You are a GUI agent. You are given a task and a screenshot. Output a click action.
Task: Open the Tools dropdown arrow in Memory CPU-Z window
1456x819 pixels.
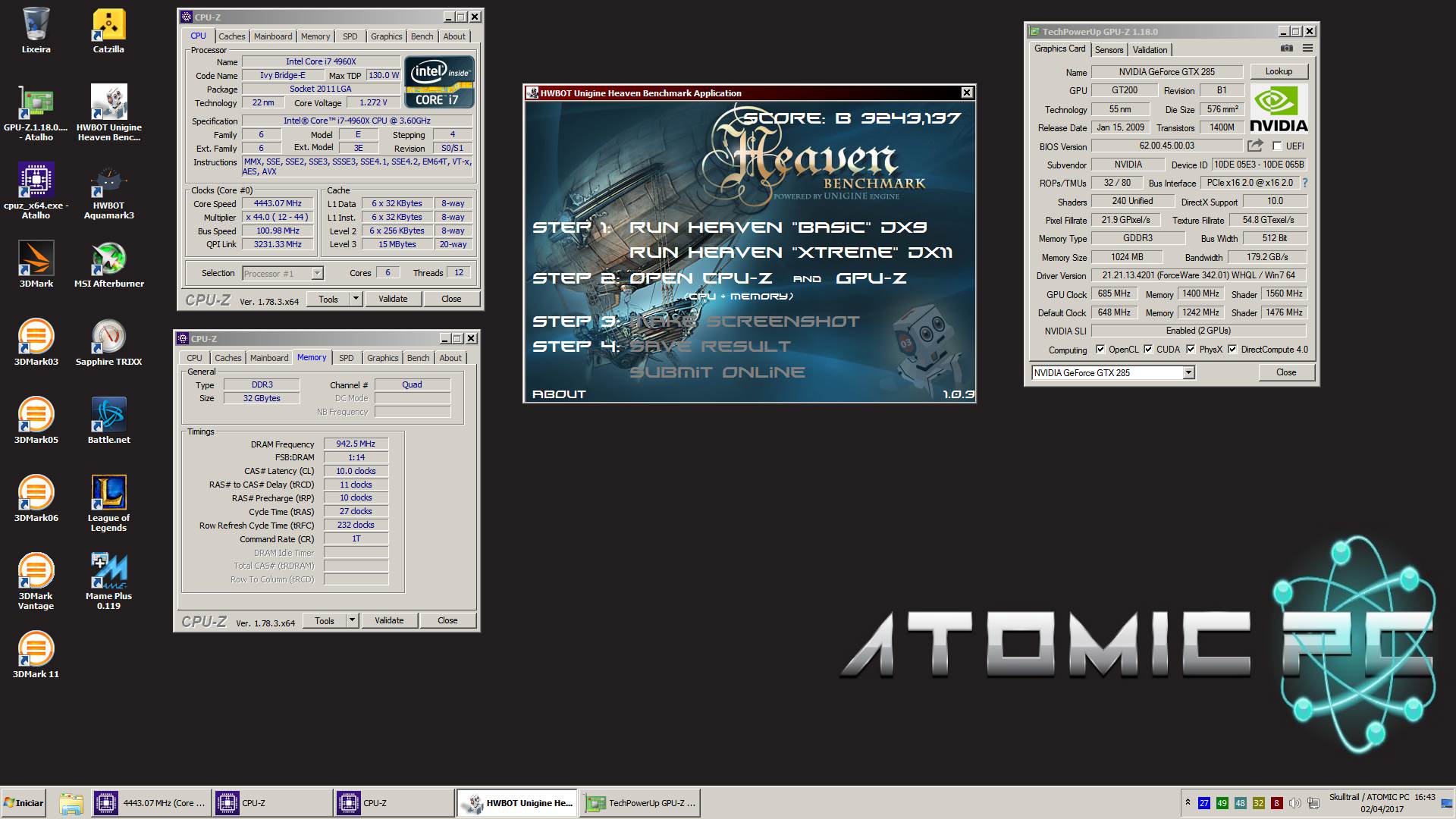tap(352, 620)
